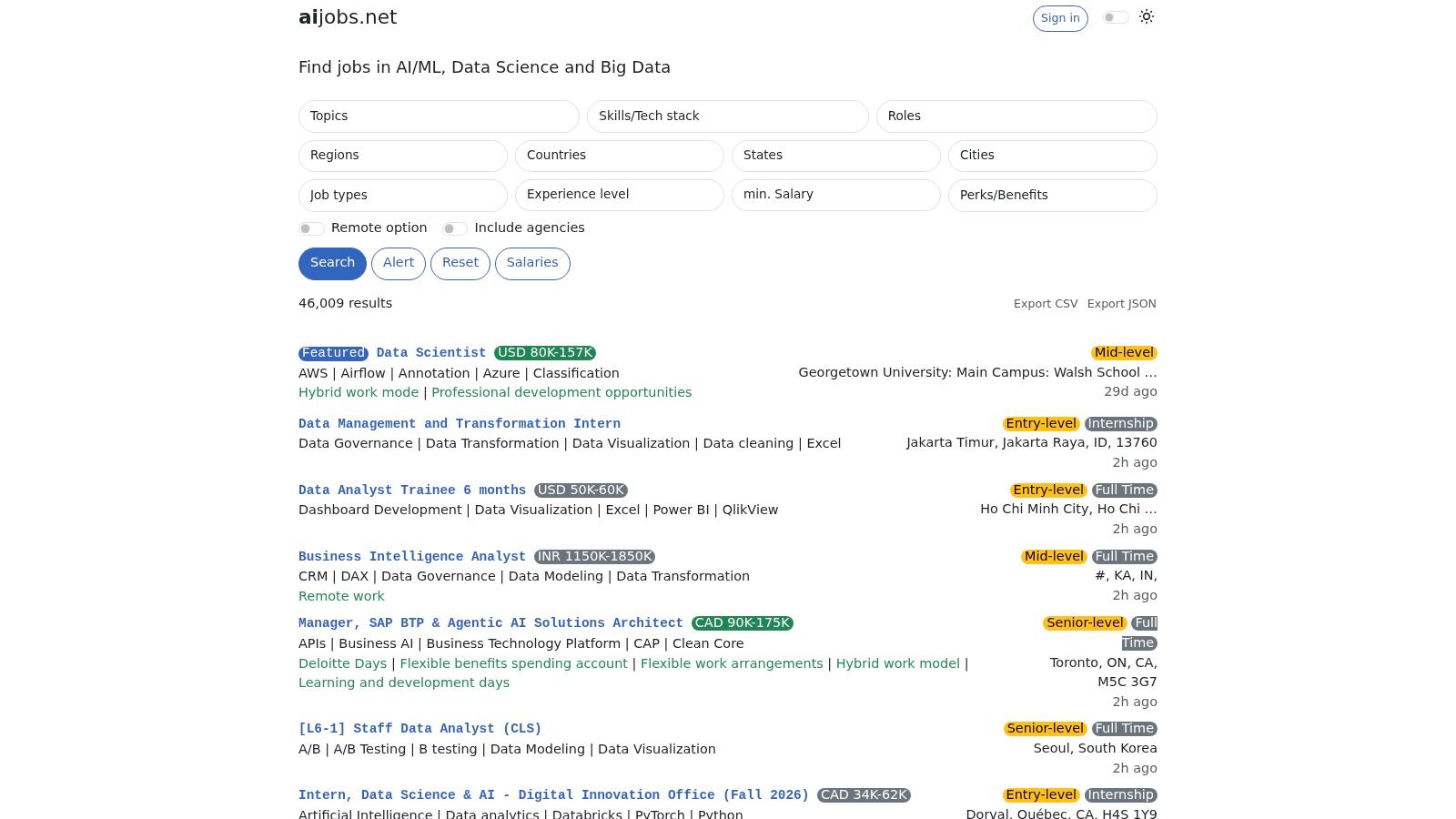Open the Regions filter
Viewport: 1456px width, 819px height.
click(x=403, y=156)
